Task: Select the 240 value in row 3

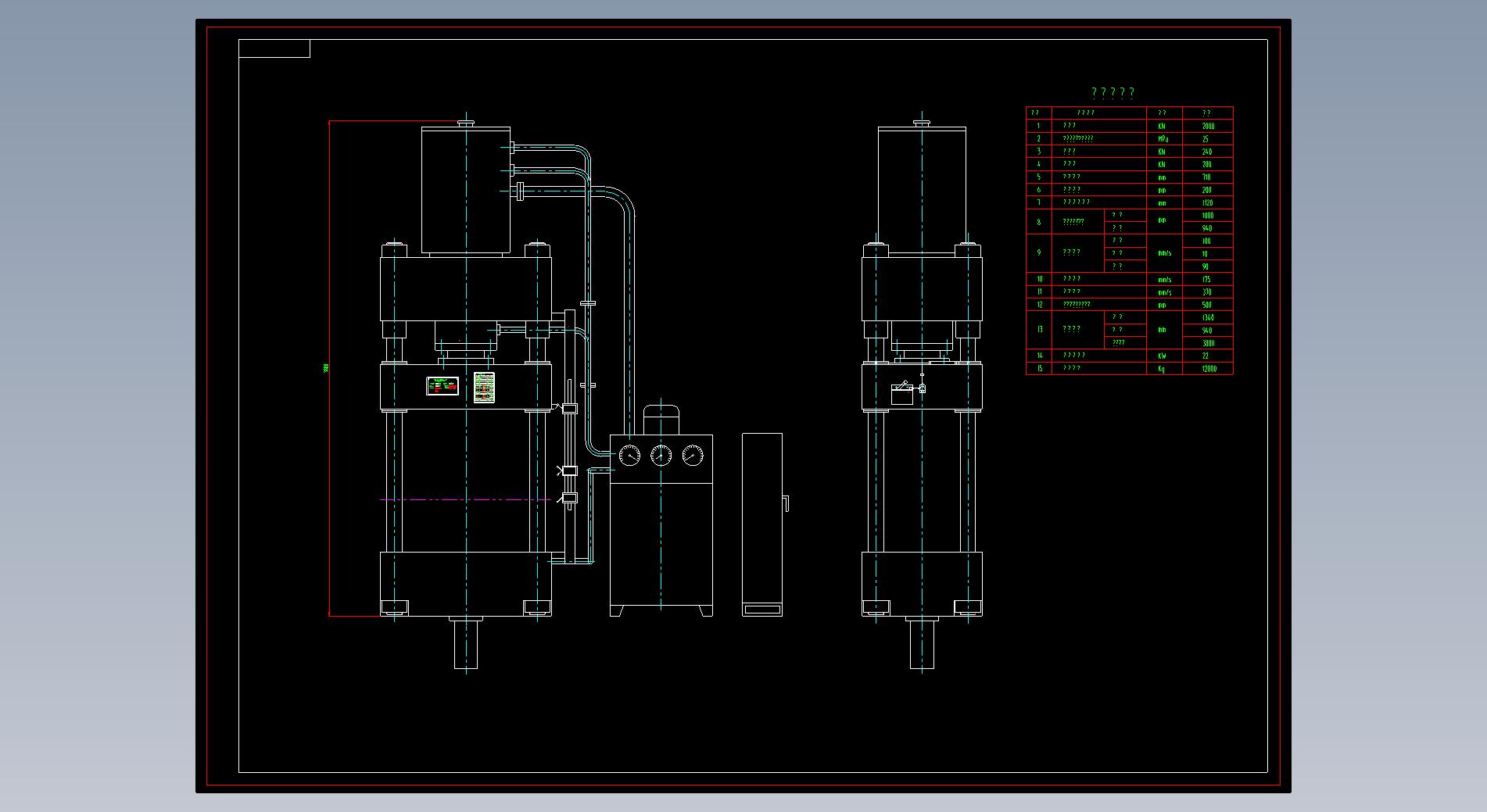Action: 1208,152
